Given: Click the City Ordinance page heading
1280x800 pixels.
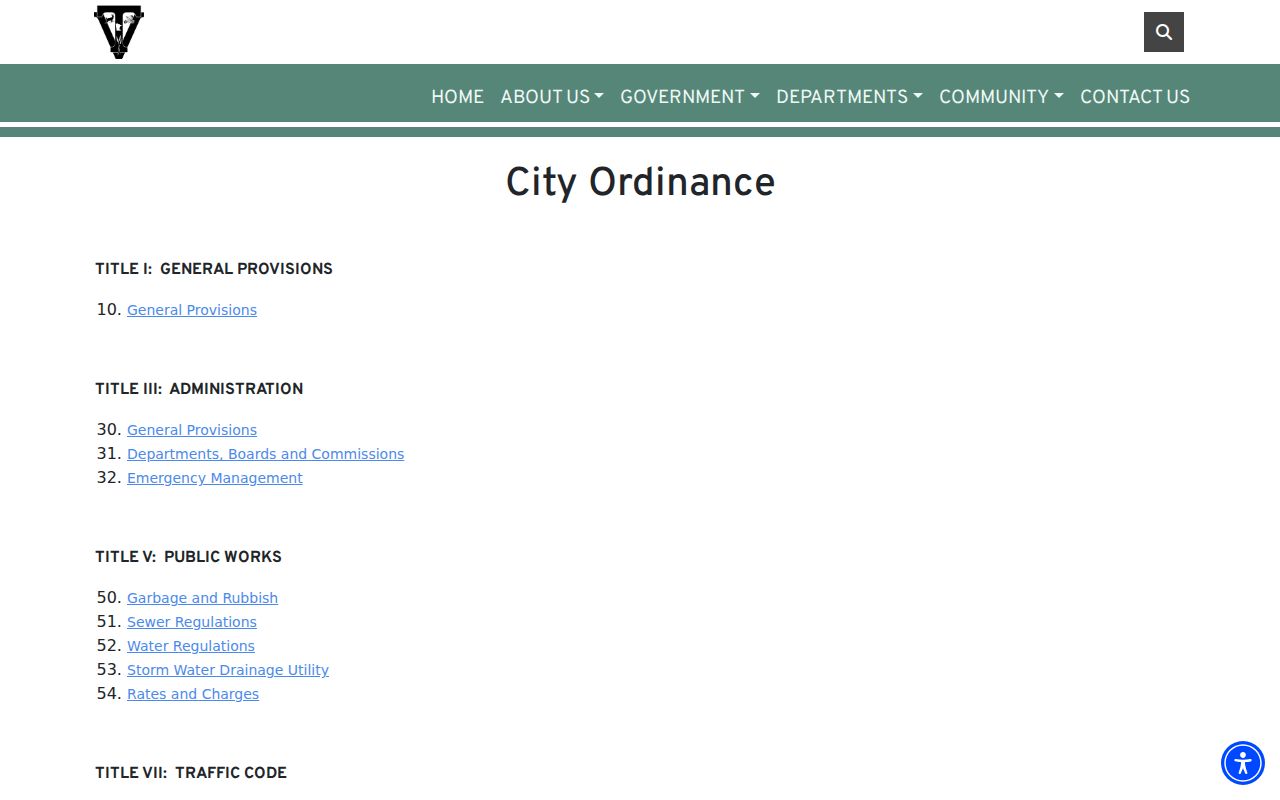Looking at the screenshot, I should pos(640,182).
